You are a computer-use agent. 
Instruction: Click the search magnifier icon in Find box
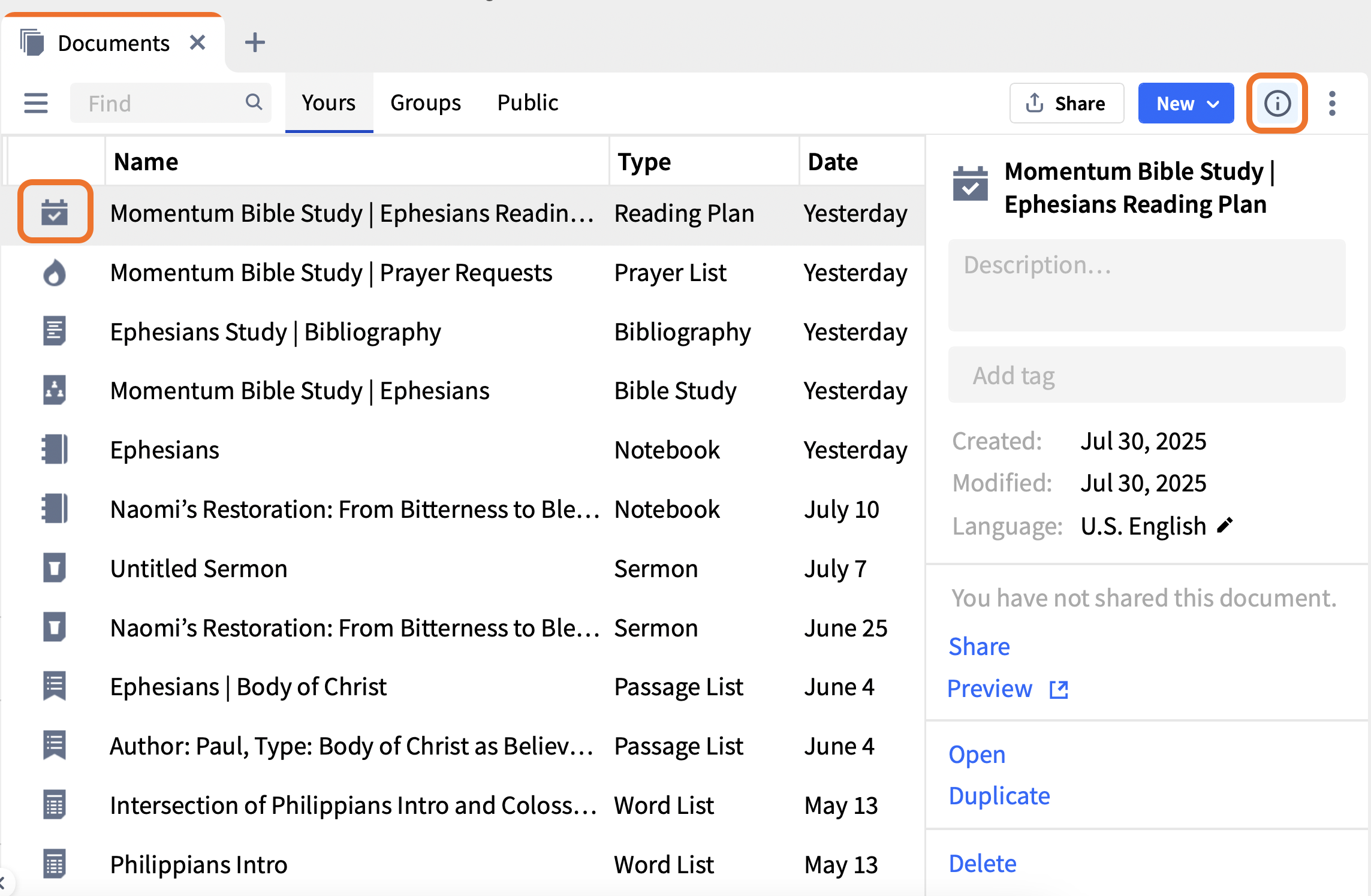(x=254, y=102)
